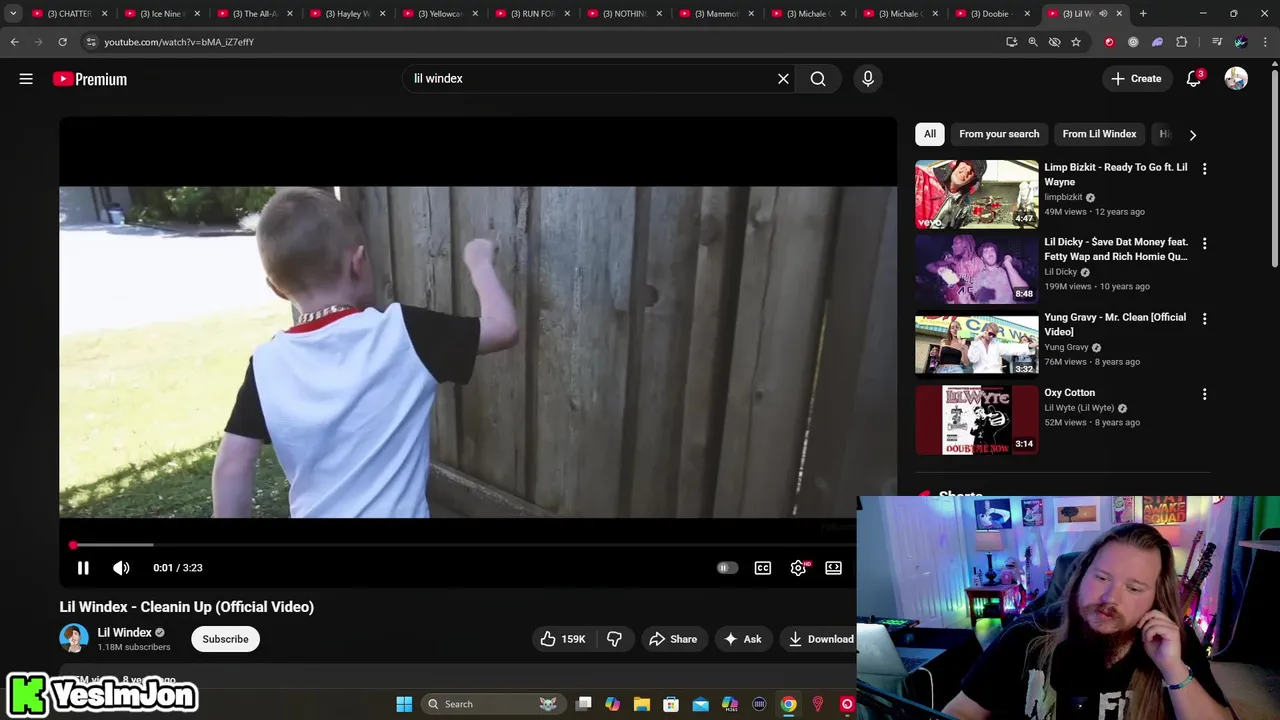Select the From Lil Windex chip
This screenshot has height=720, width=1280.
click(1099, 134)
